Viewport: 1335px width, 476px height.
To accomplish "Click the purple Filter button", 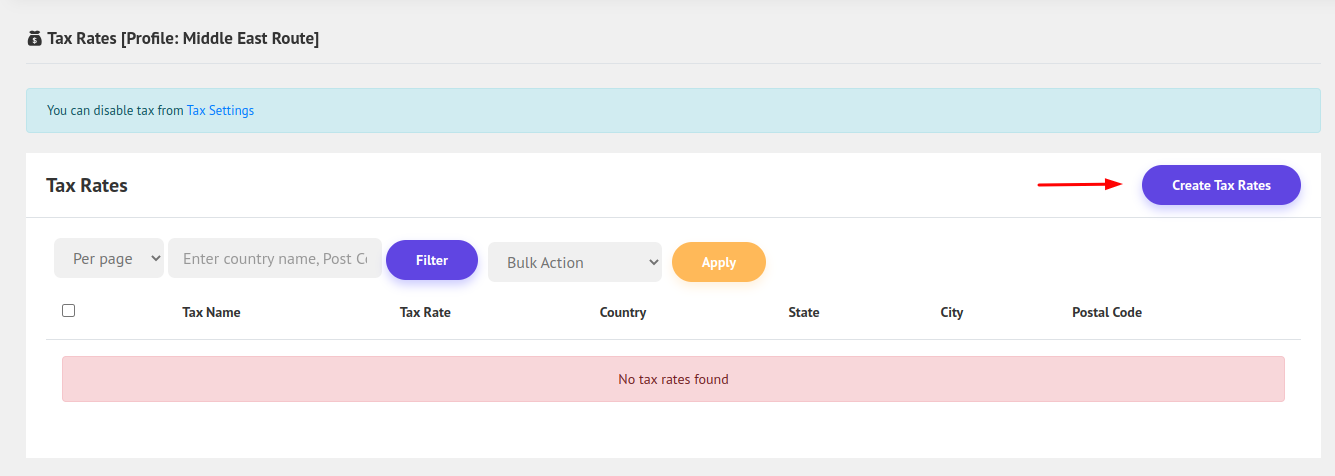I will [x=432, y=260].
